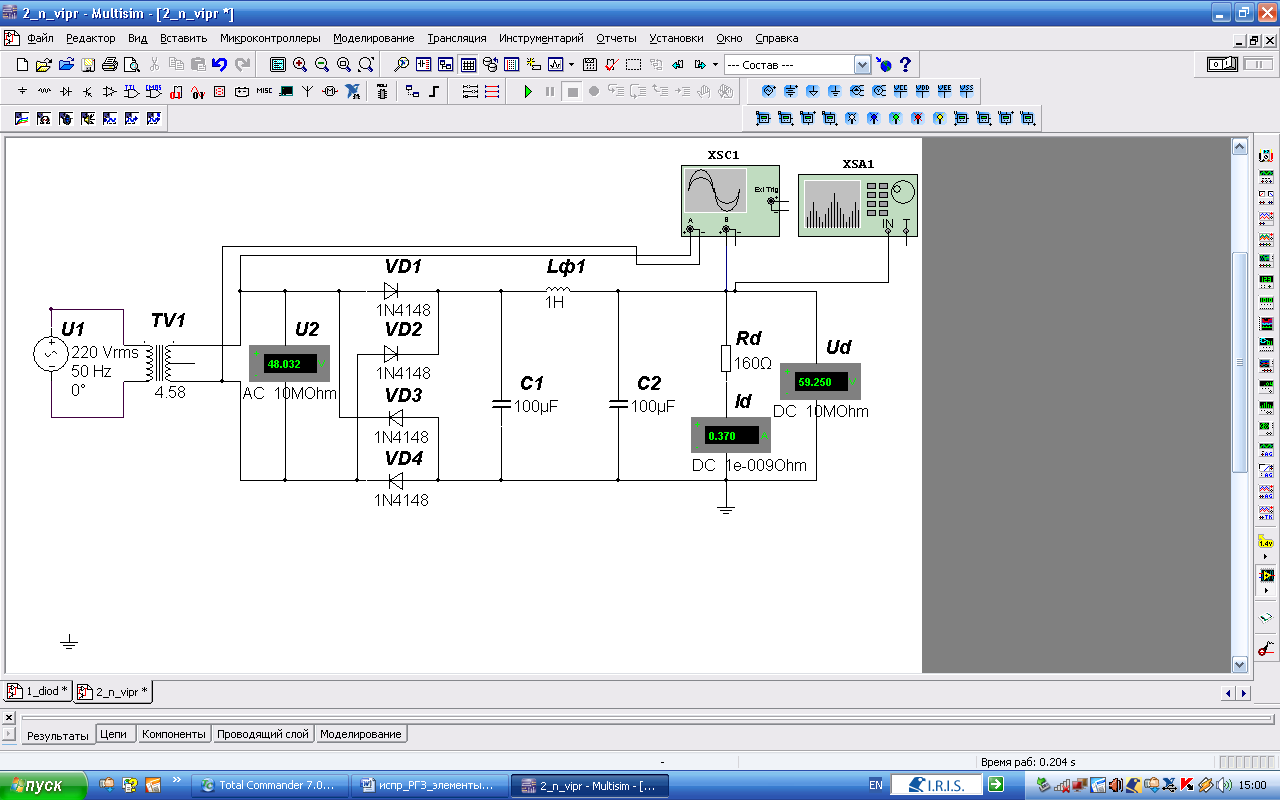This screenshot has width=1280, height=800.
Task: Click the vertical scrollbar down arrow
Action: 1240,664
